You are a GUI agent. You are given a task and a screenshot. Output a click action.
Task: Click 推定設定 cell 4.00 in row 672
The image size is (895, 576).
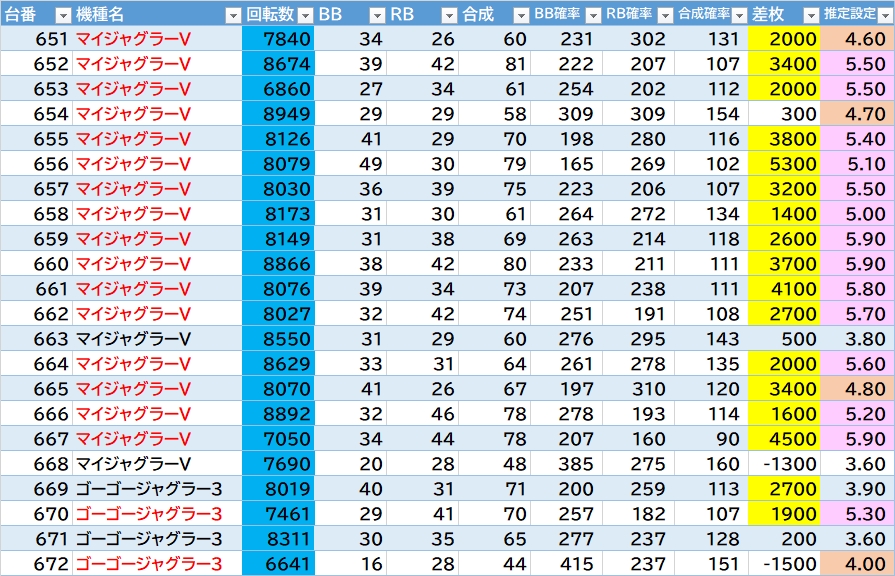[857, 564]
